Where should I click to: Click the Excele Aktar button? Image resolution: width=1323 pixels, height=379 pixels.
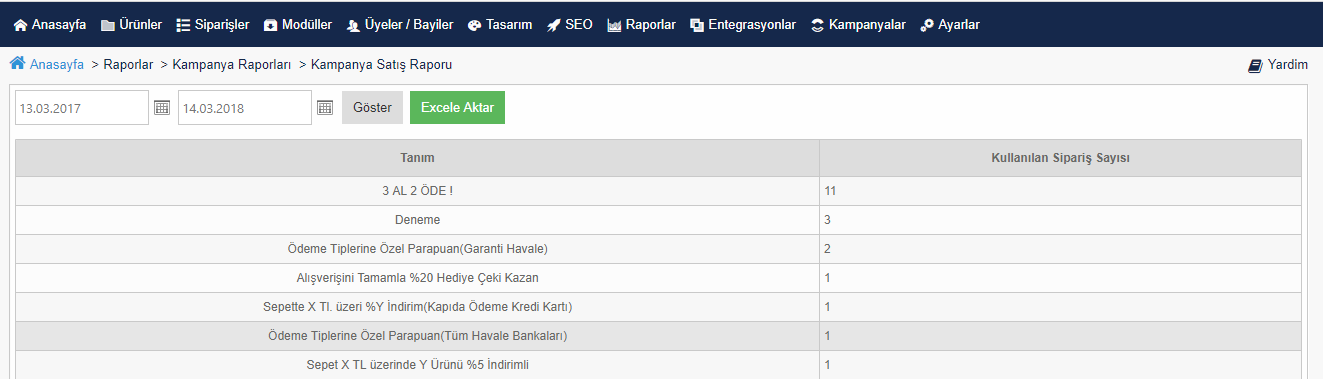[x=457, y=107]
